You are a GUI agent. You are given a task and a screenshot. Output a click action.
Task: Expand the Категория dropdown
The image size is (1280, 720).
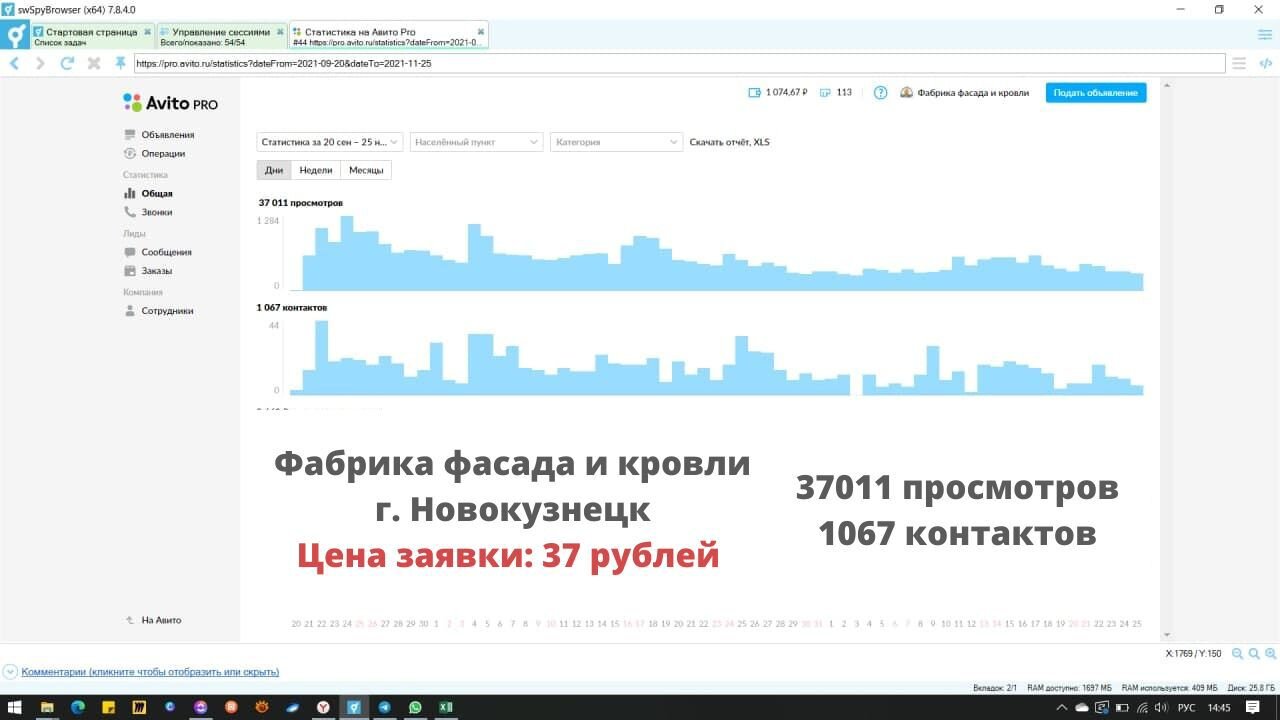pos(617,142)
